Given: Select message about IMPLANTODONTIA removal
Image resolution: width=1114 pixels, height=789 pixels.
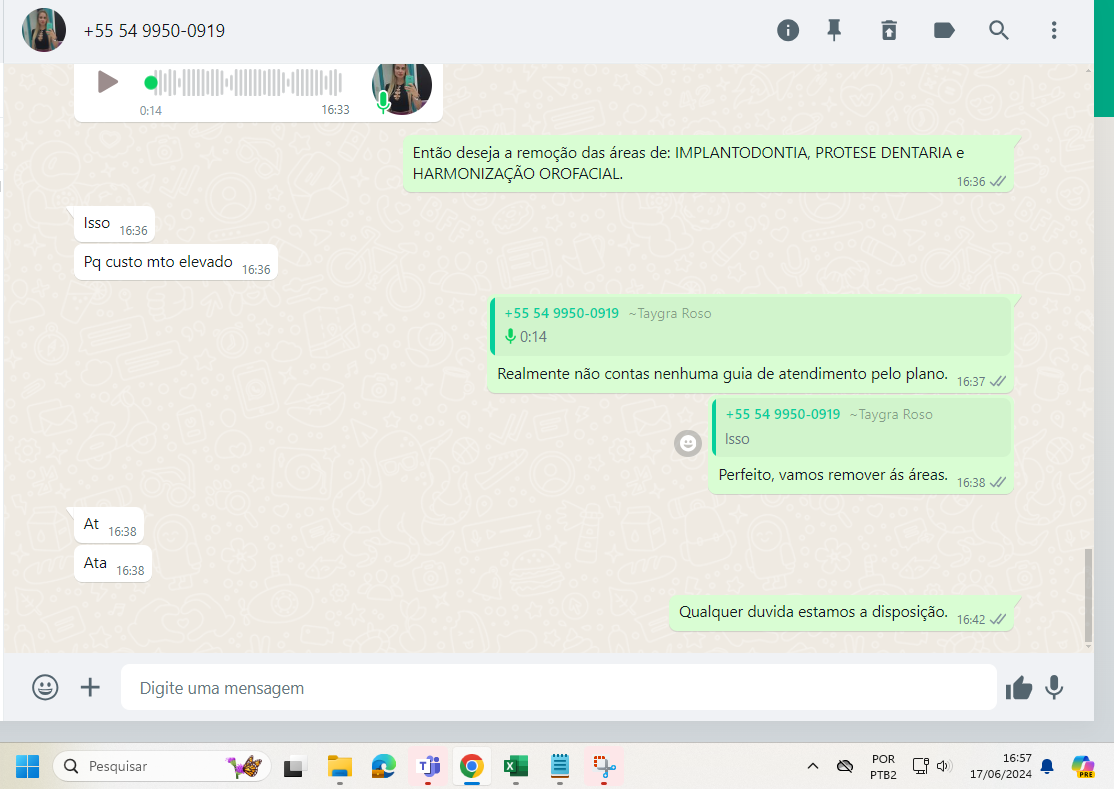Looking at the screenshot, I should (708, 164).
